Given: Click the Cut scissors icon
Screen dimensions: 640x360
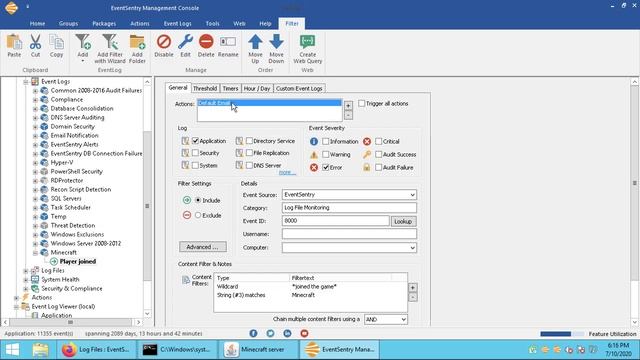Looking at the screenshot, I should tap(36, 42).
